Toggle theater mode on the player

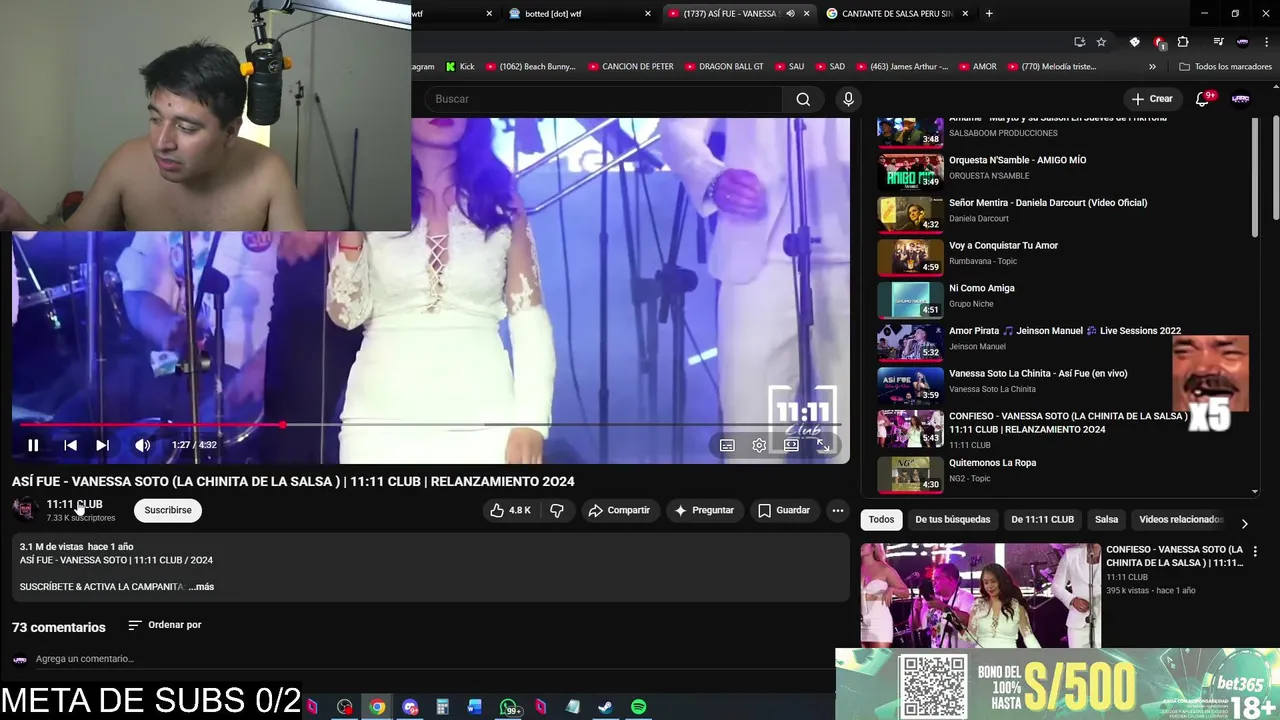coord(791,445)
